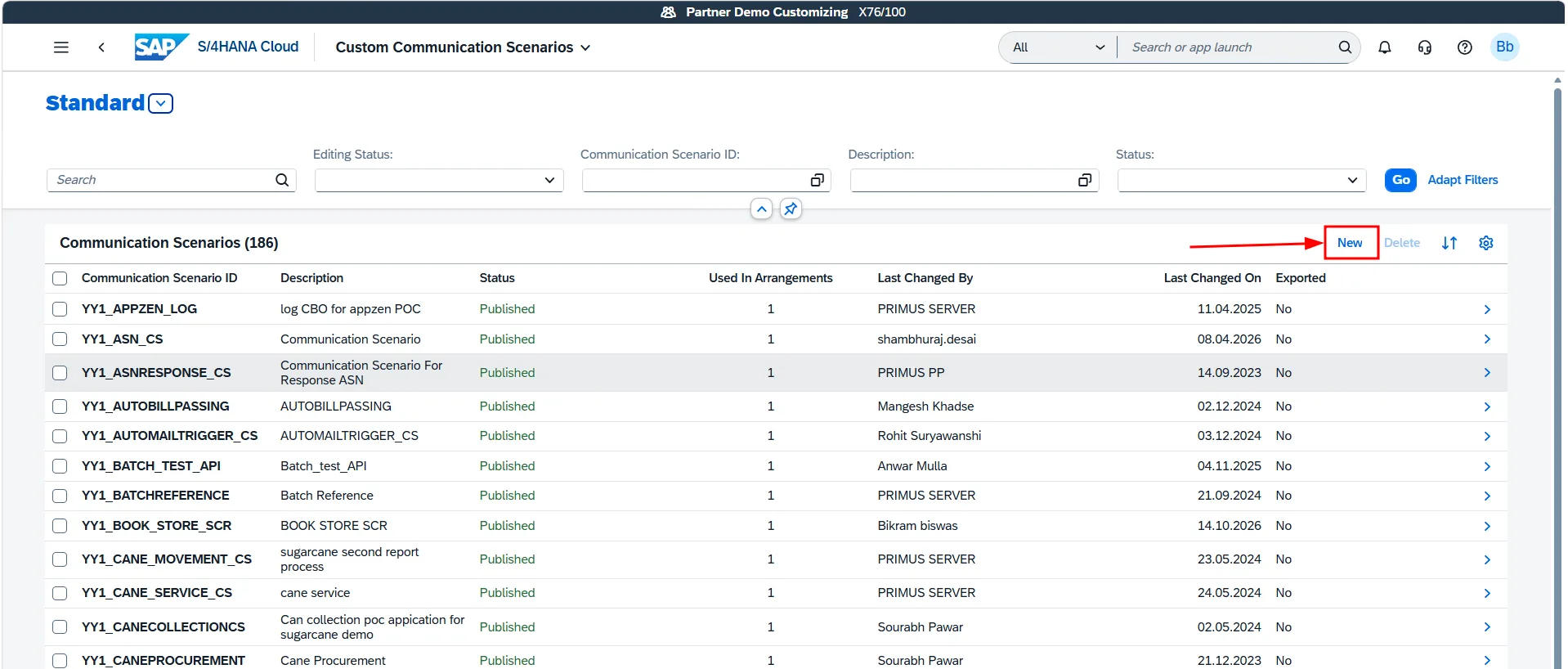
Task: Click the Communication Scenario ID column header
Action: pos(159,278)
